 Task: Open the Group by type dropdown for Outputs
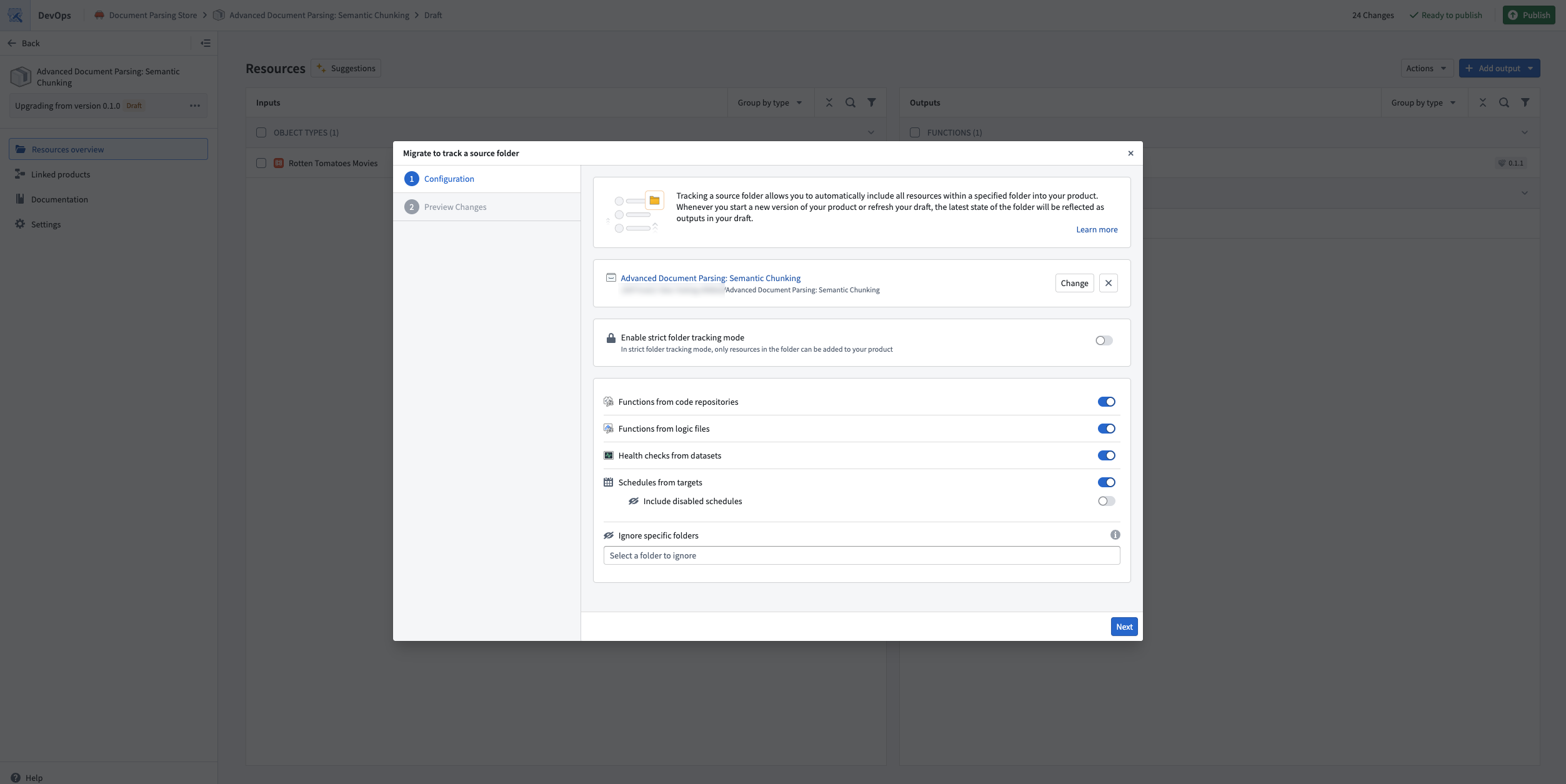(x=1423, y=102)
